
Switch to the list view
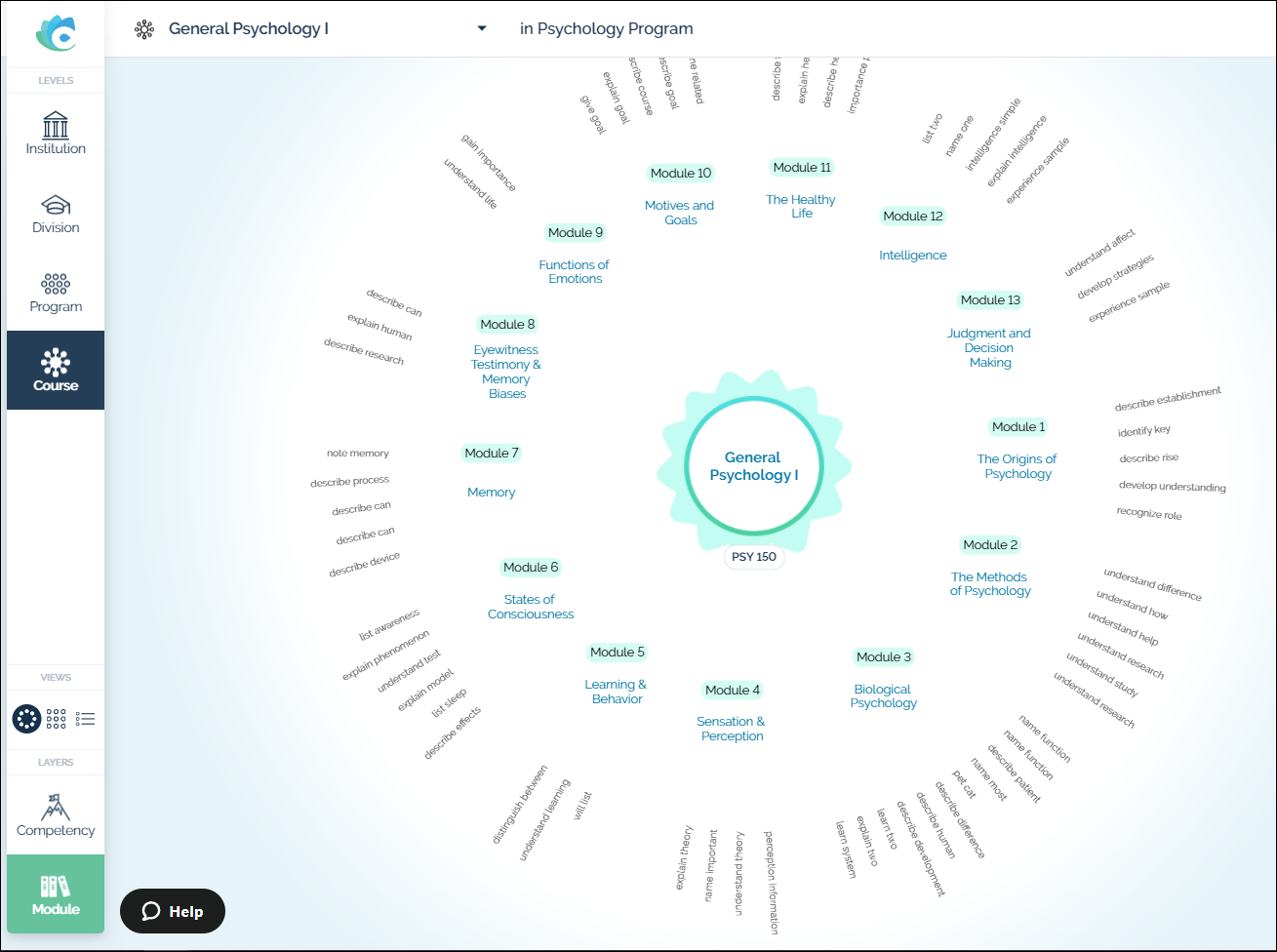[x=86, y=719]
